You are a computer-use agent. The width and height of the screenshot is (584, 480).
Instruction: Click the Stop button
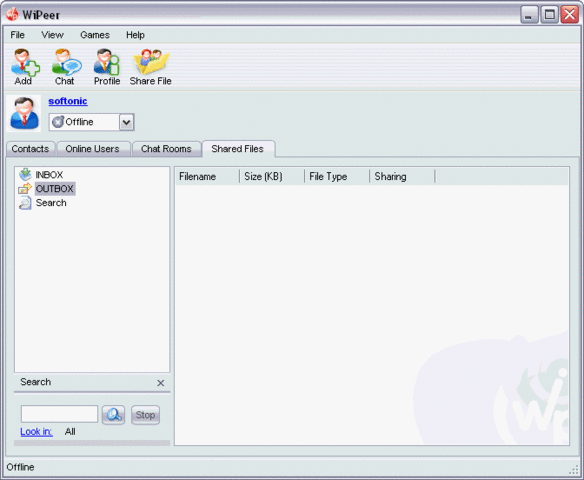145,415
